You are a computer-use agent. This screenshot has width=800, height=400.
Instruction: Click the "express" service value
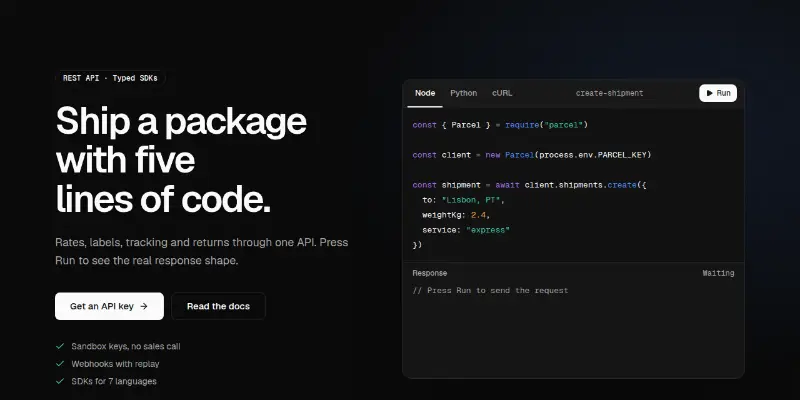pyautogui.click(x=488, y=230)
